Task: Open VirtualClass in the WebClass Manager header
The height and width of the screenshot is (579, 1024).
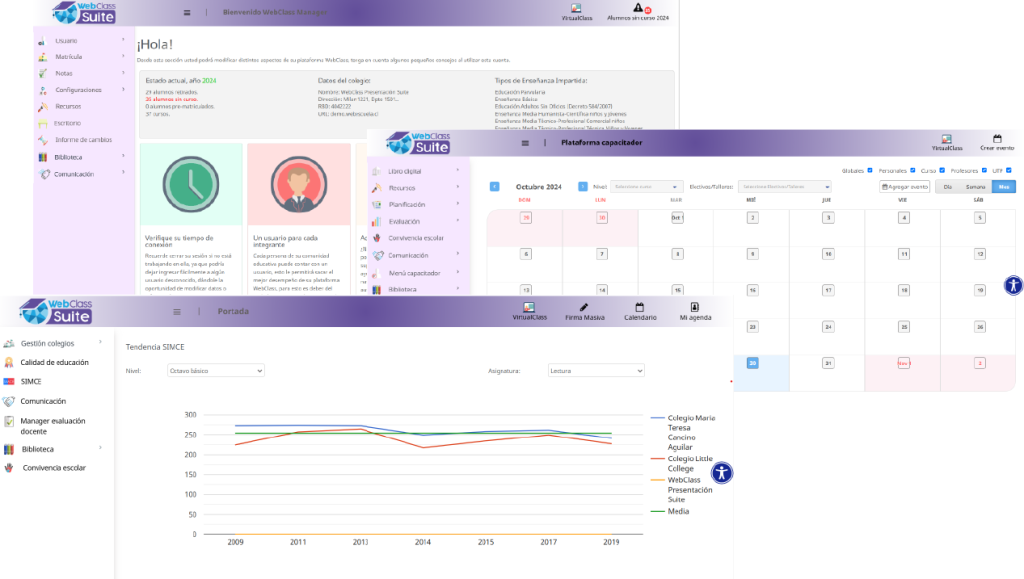Action: [x=577, y=12]
